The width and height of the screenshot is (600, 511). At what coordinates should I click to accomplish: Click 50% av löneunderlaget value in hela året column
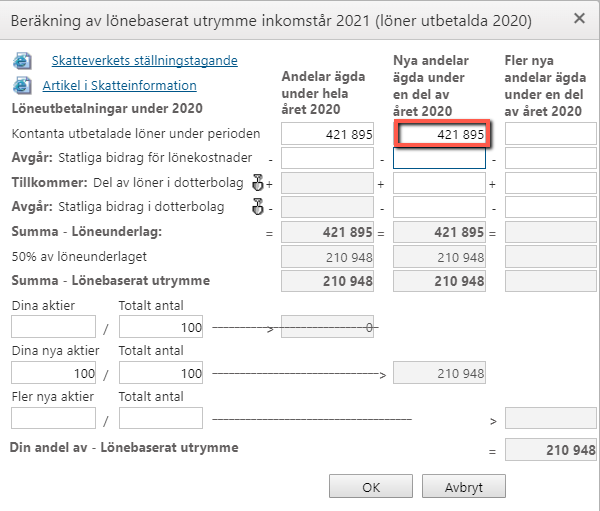tap(328, 256)
